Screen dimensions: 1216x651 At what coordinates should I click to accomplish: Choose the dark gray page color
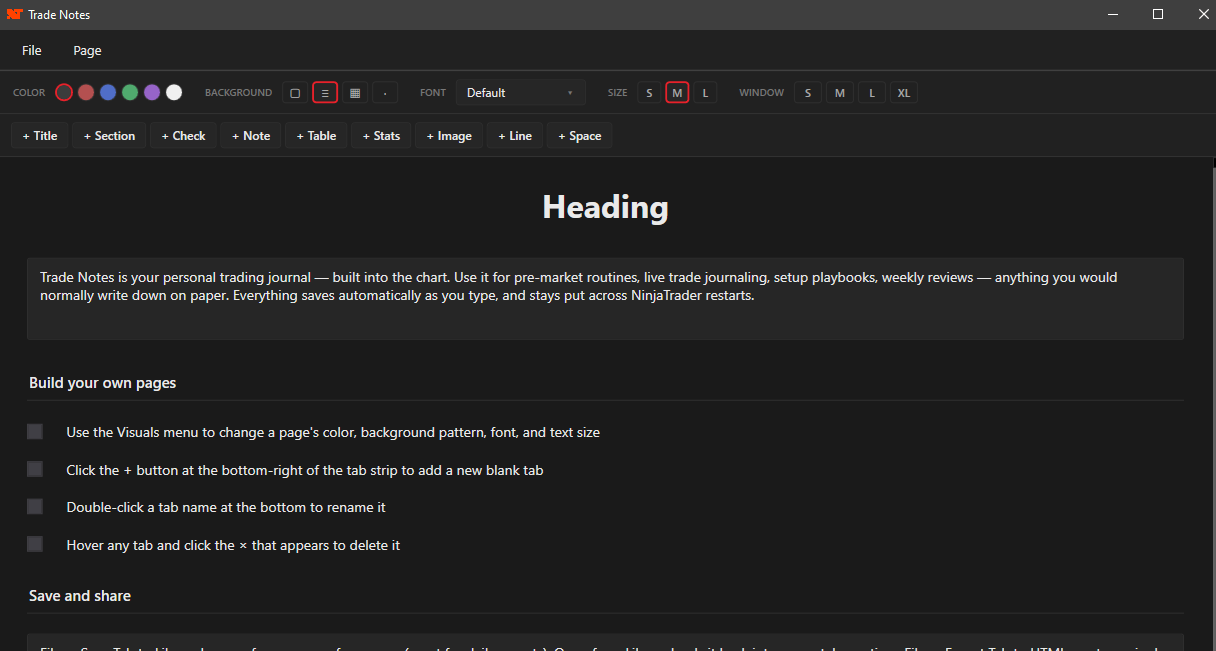tap(64, 93)
